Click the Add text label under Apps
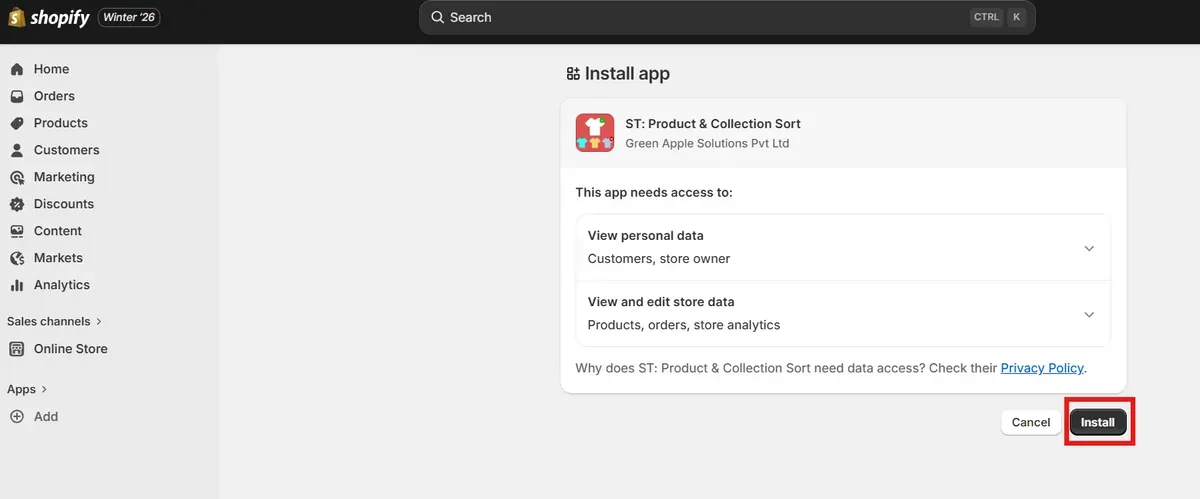 (46, 417)
